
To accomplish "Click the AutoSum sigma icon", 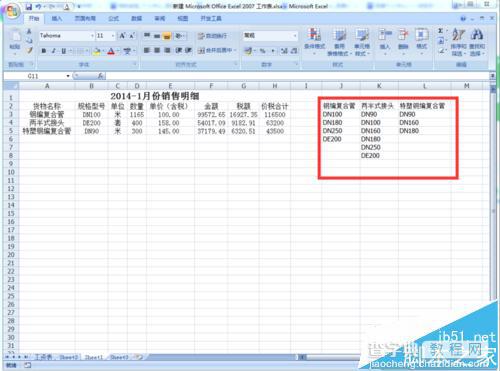I will pos(441,31).
